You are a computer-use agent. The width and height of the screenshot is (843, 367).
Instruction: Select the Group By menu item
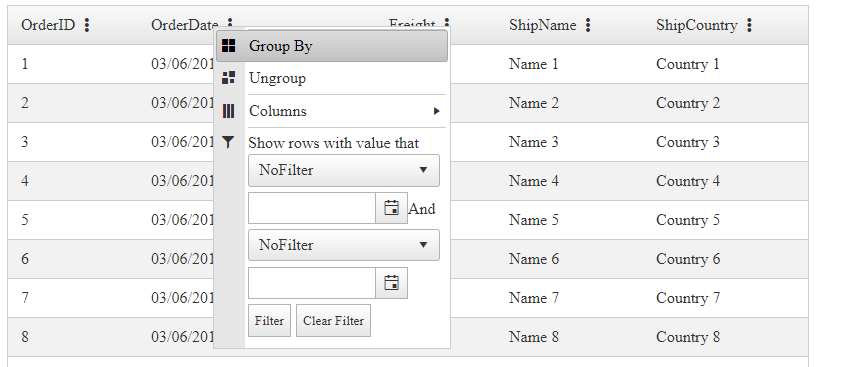(x=332, y=46)
